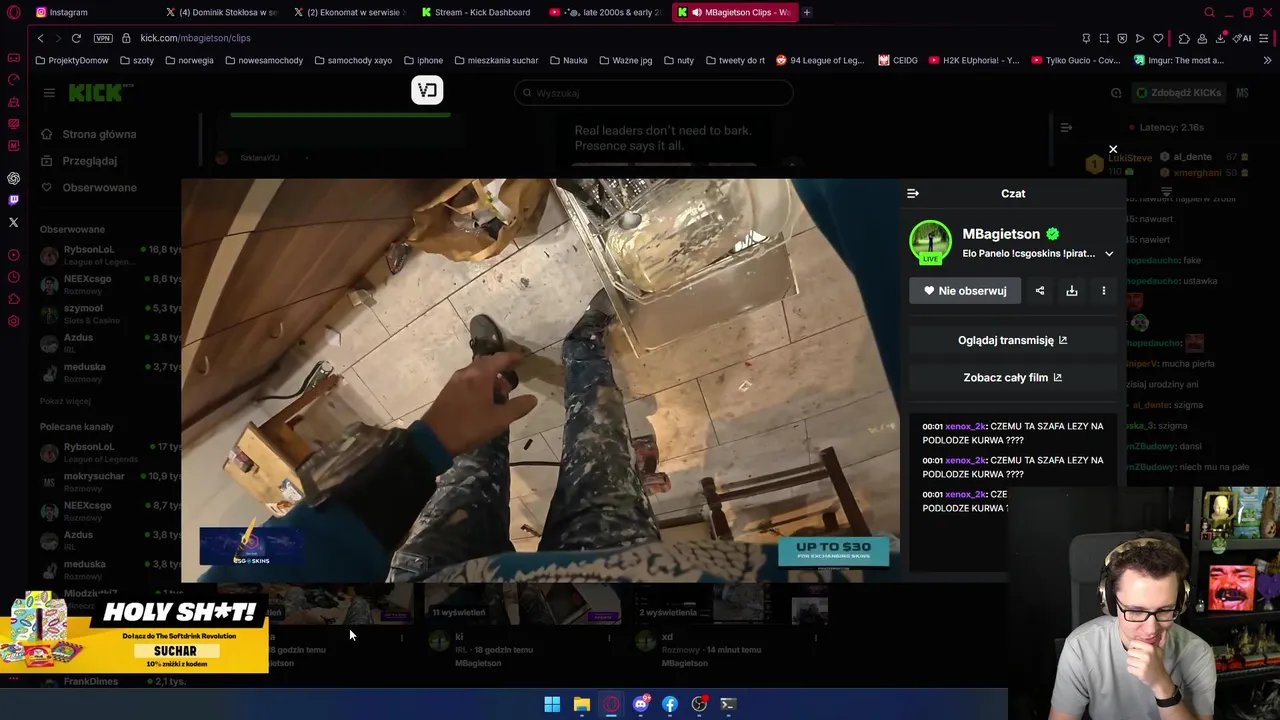The width and height of the screenshot is (1280, 720).
Task: Open the Imgur bookmark
Action: 1179,60
